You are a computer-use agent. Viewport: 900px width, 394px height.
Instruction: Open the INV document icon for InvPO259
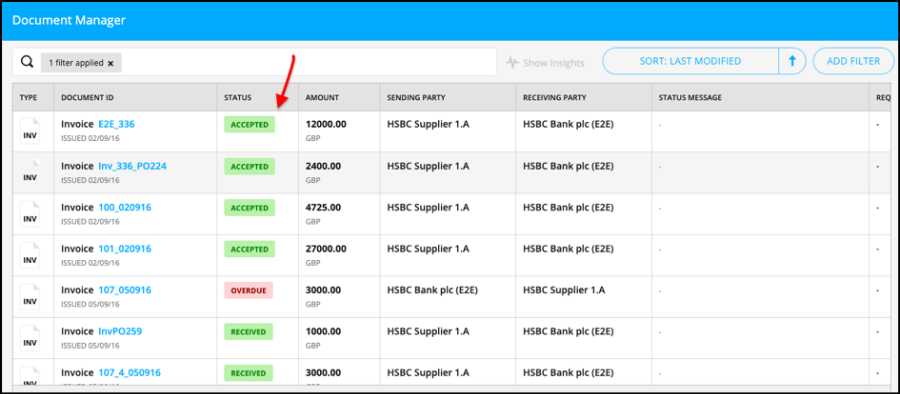click(x=30, y=338)
